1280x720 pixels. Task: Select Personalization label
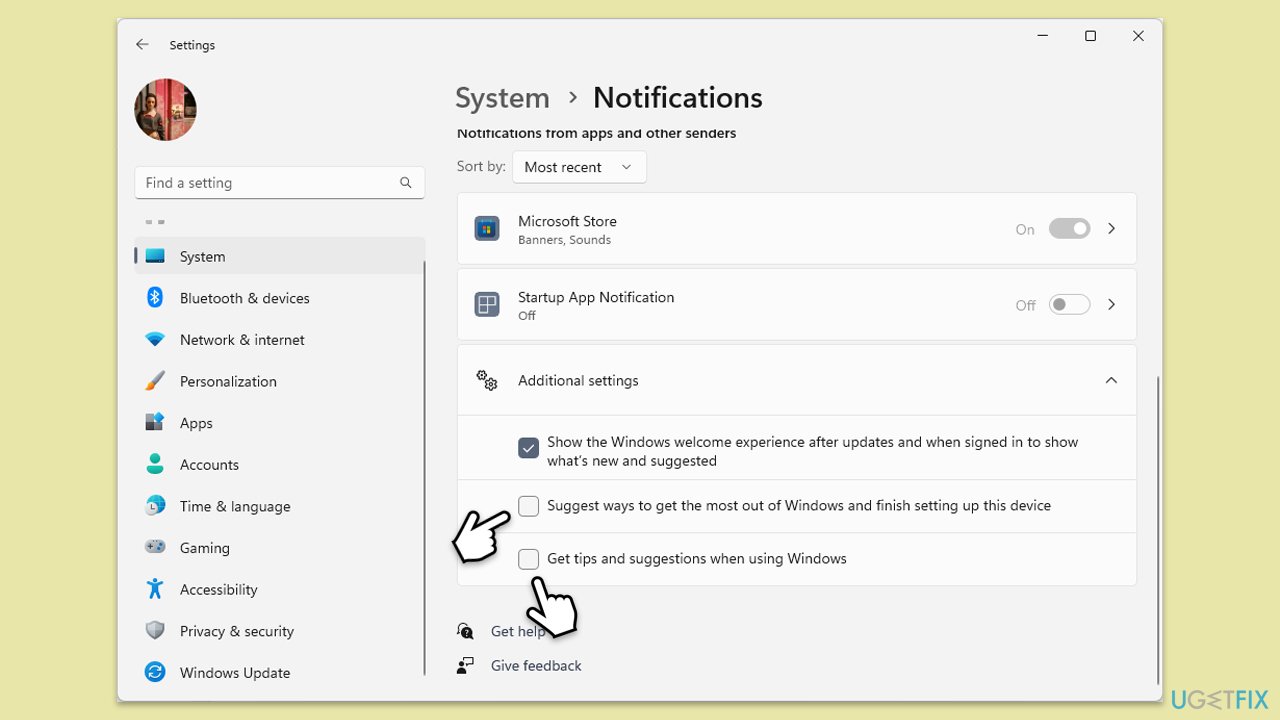point(228,381)
